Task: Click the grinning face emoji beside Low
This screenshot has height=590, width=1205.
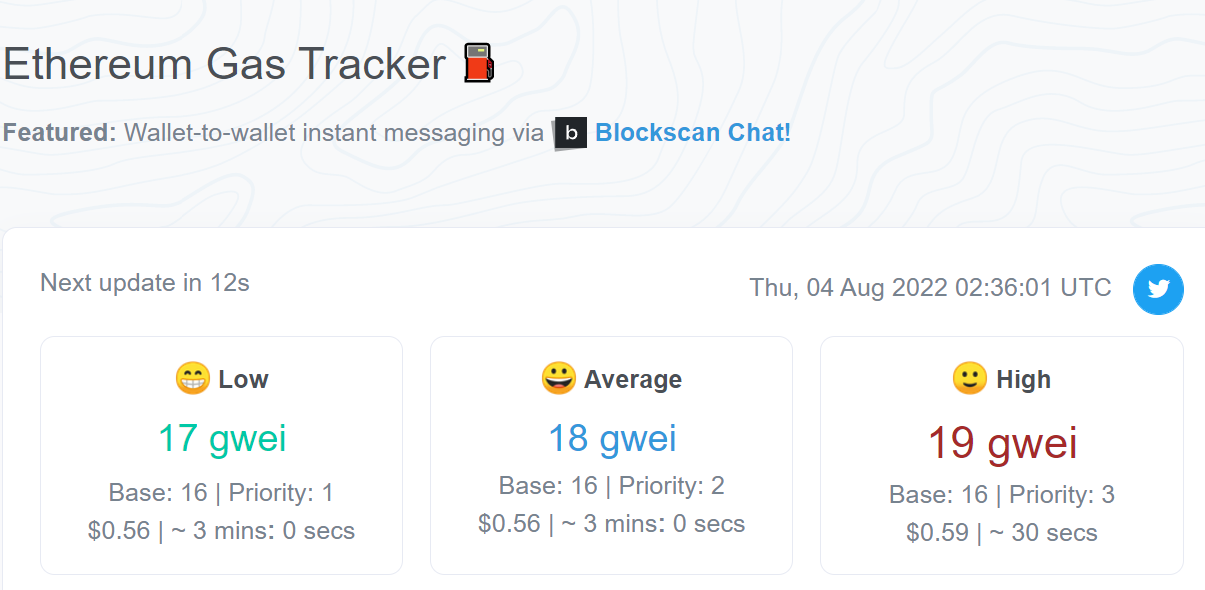Action: (192, 379)
